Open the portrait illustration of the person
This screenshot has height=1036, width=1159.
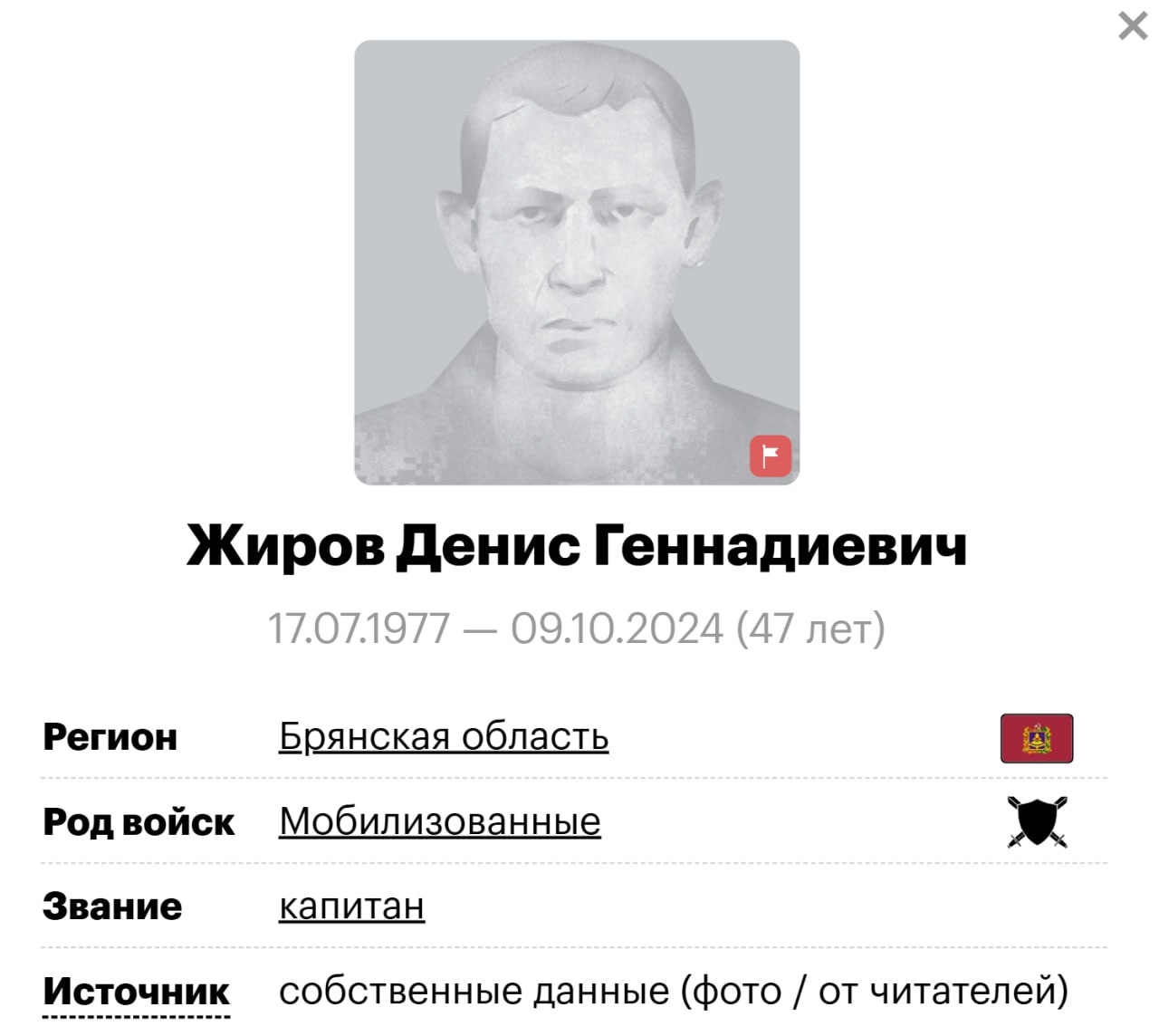(577, 263)
